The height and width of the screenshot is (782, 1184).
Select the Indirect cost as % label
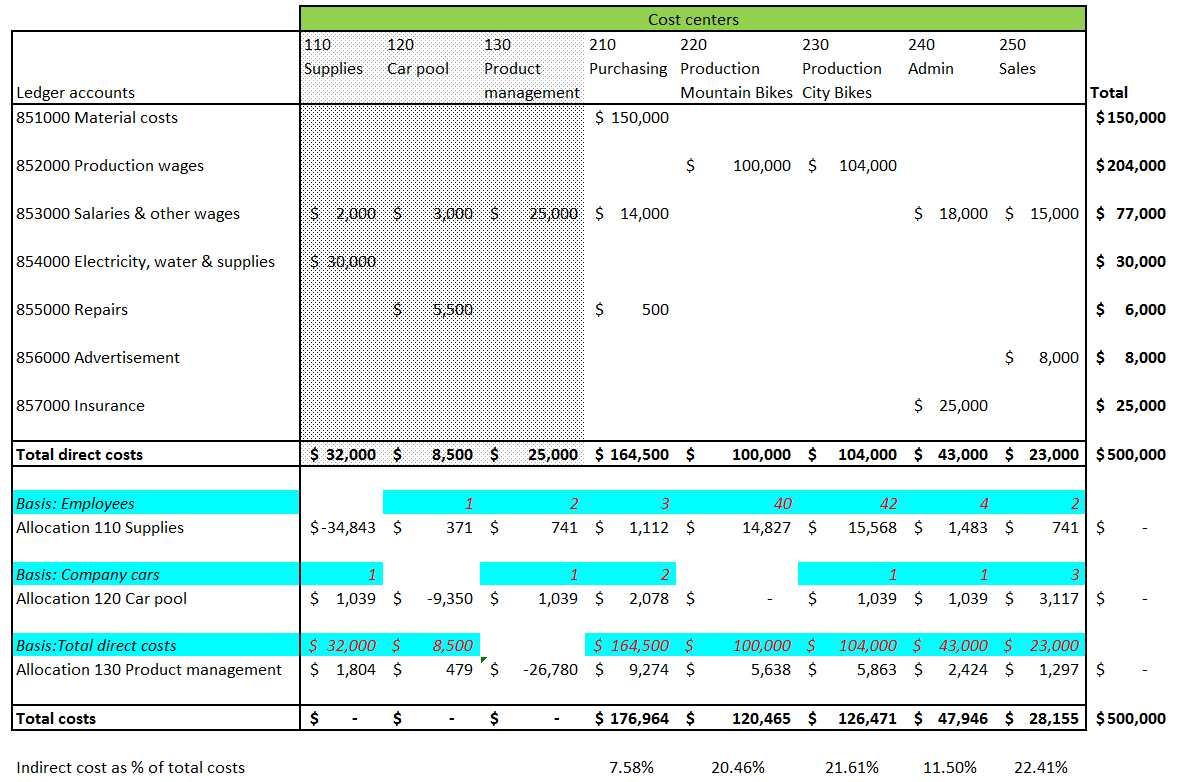tap(130, 768)
